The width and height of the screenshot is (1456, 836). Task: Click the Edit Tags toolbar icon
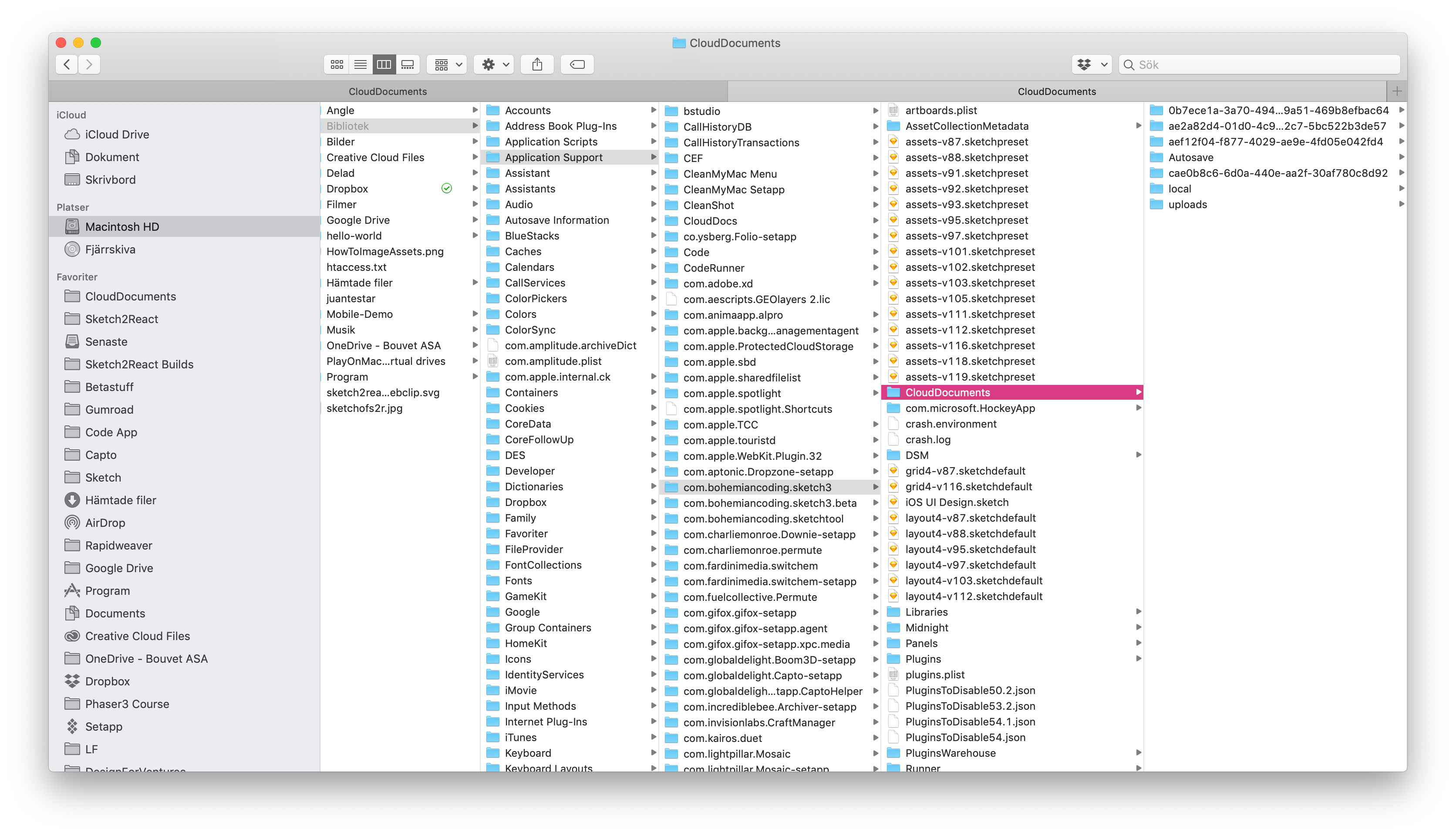577,64
